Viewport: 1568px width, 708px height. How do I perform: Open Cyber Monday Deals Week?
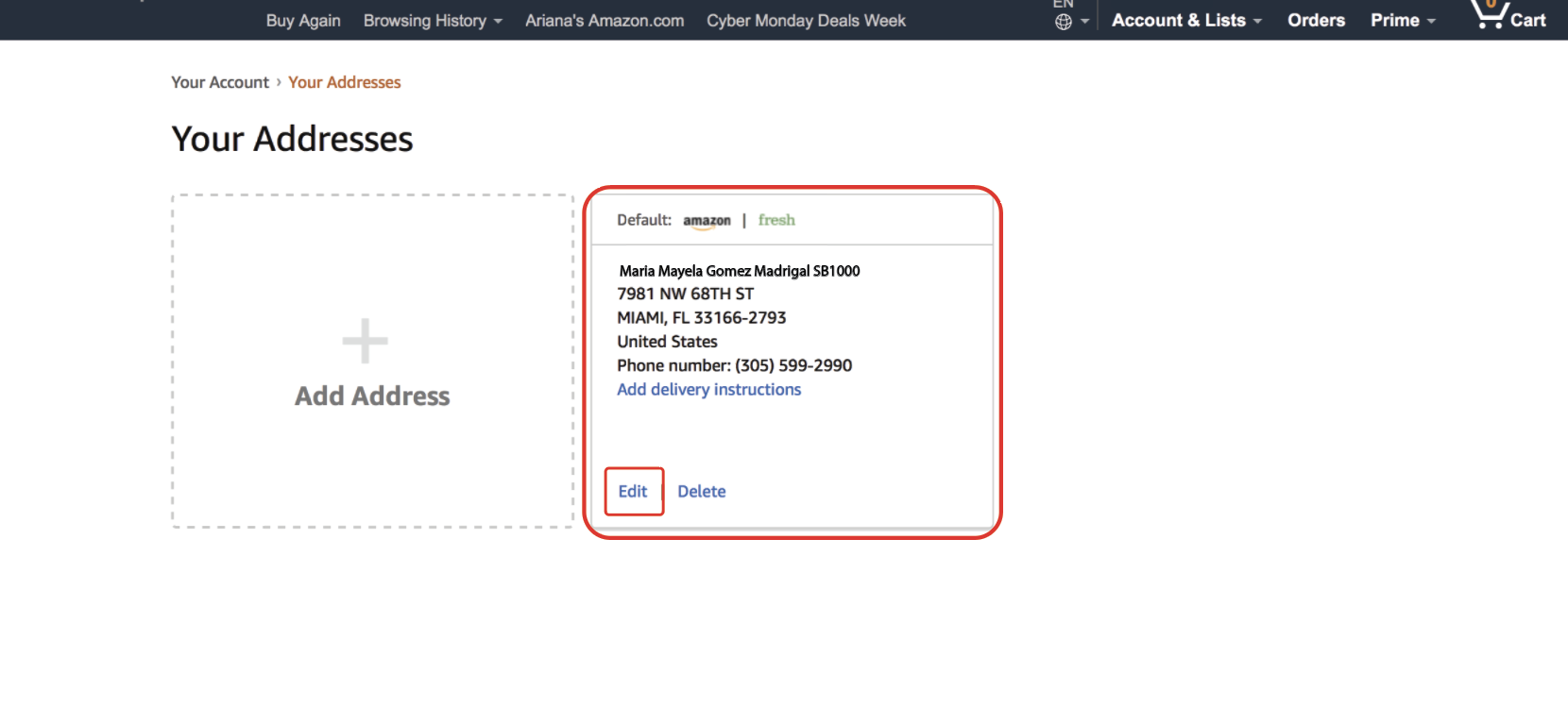click(x=806, y=21)
